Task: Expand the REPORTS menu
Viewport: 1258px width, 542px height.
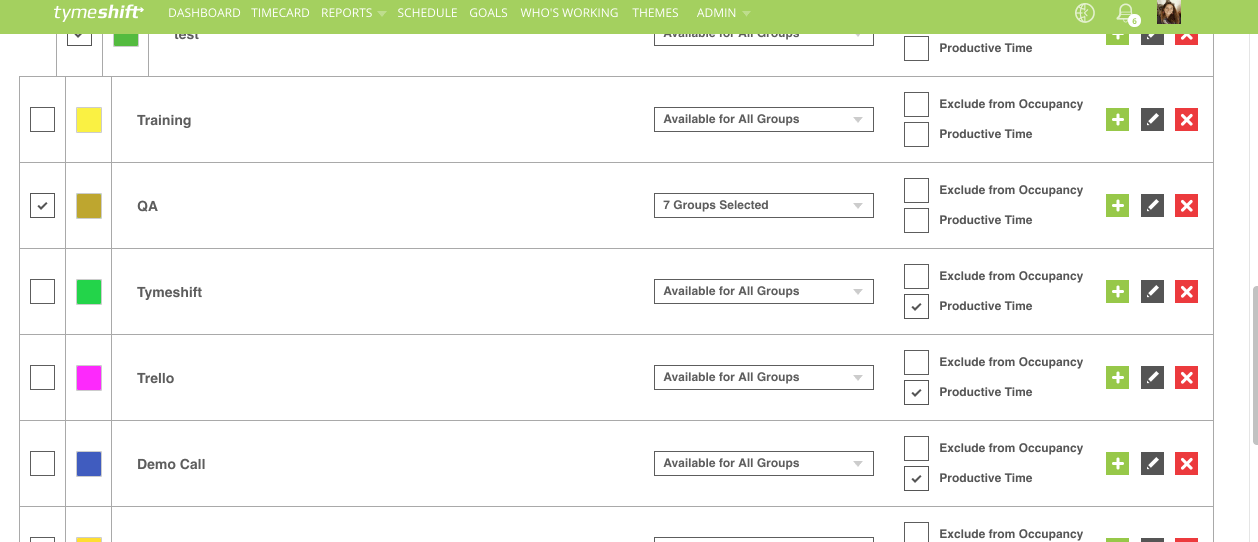Action: 353,13
